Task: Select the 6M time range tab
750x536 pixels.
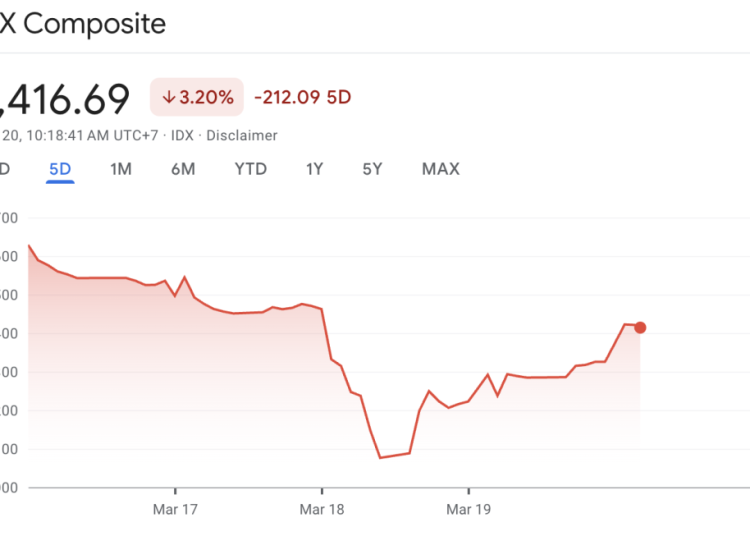Action: (183, 169)
